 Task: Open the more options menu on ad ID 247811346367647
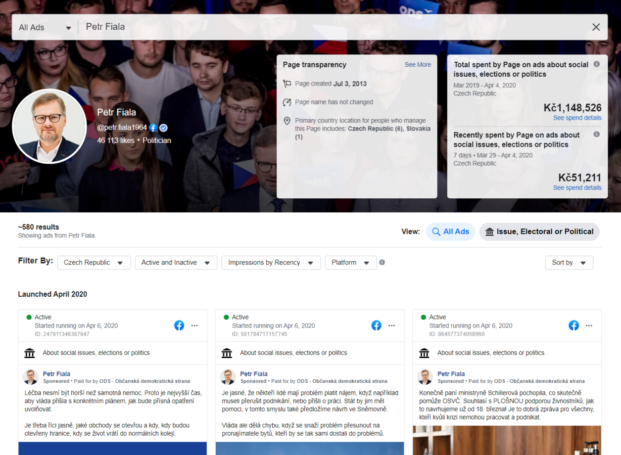click(194, 326)
